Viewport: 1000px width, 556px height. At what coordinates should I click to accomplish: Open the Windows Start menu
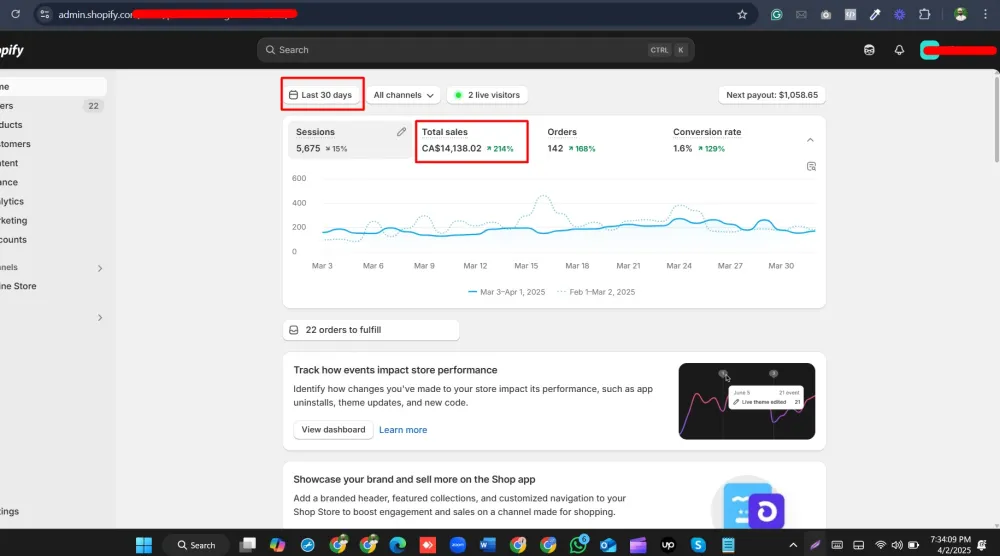(144, 545)
